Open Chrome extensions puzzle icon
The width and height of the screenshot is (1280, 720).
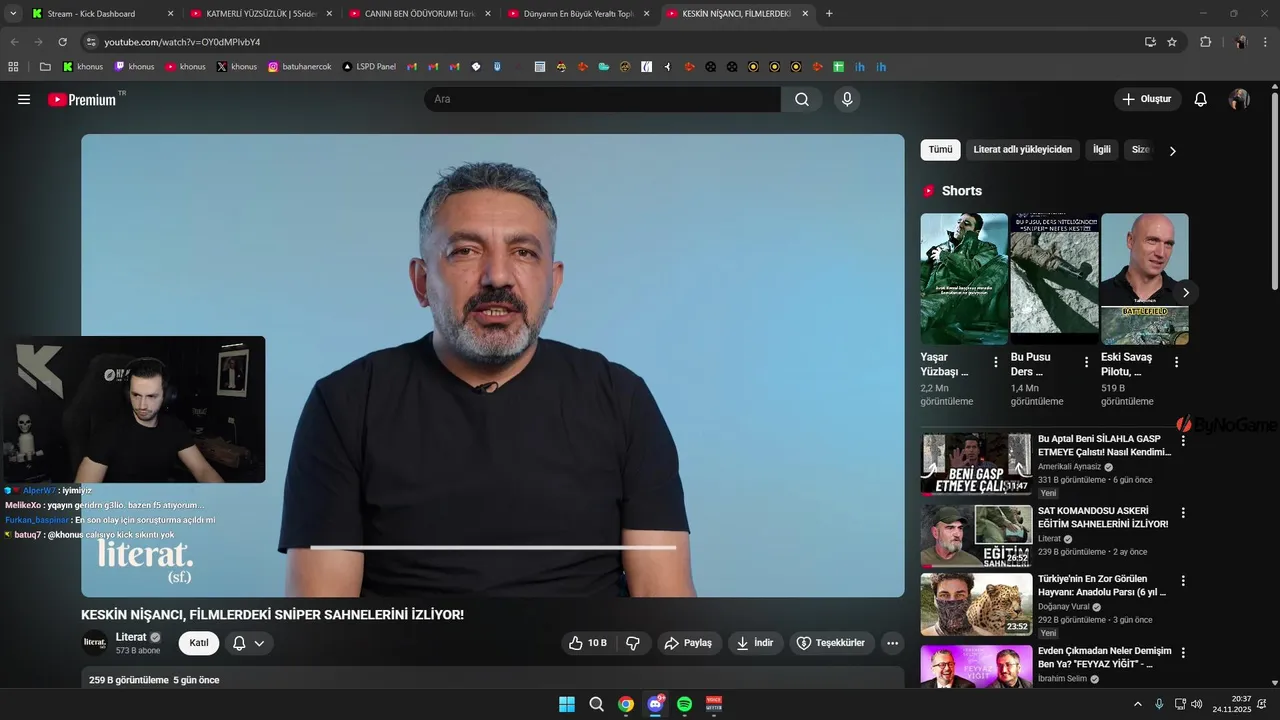pos(1205,42)
